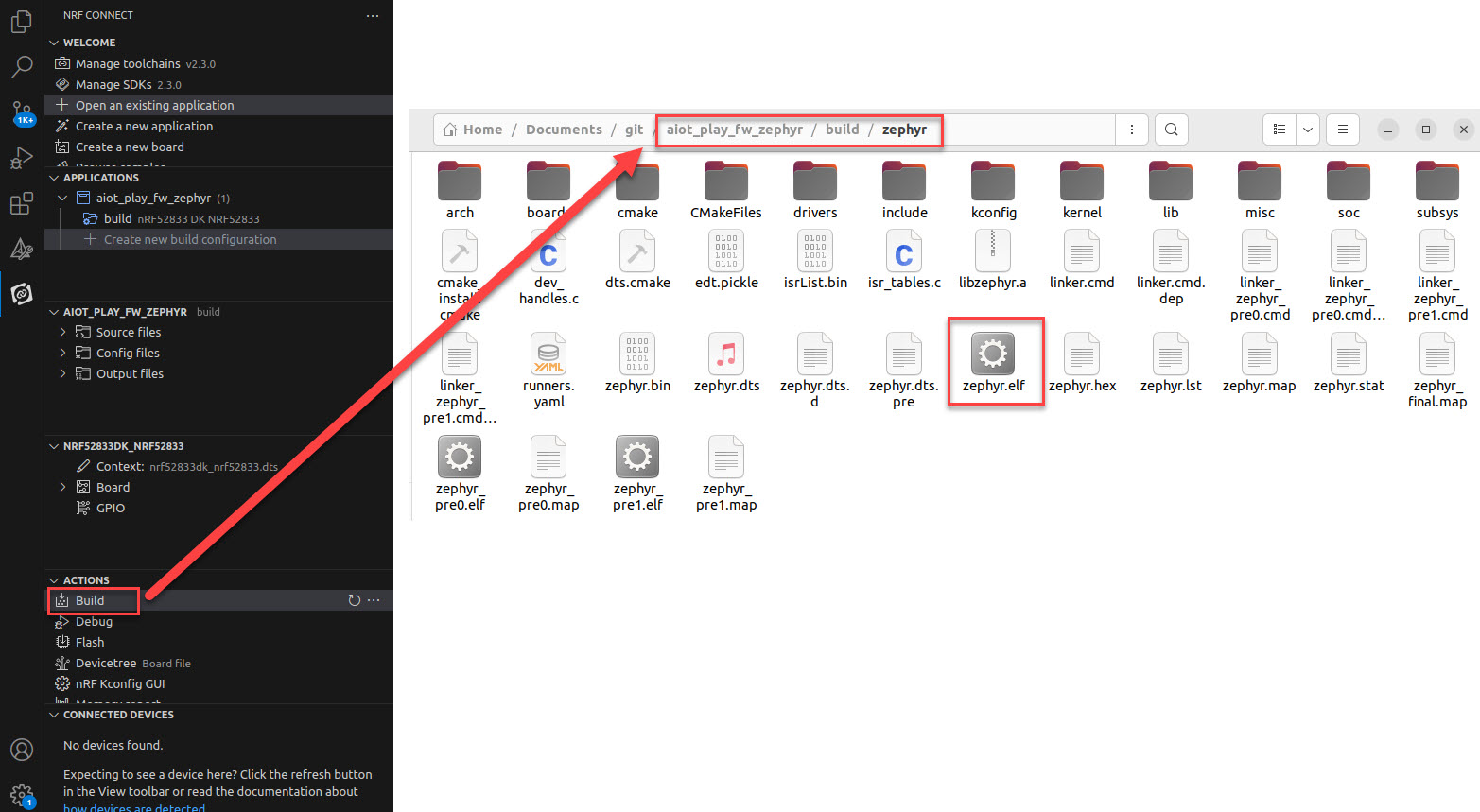
Task: Go to aiot_play_fw_zephyr in path bar
Action: 735,130
